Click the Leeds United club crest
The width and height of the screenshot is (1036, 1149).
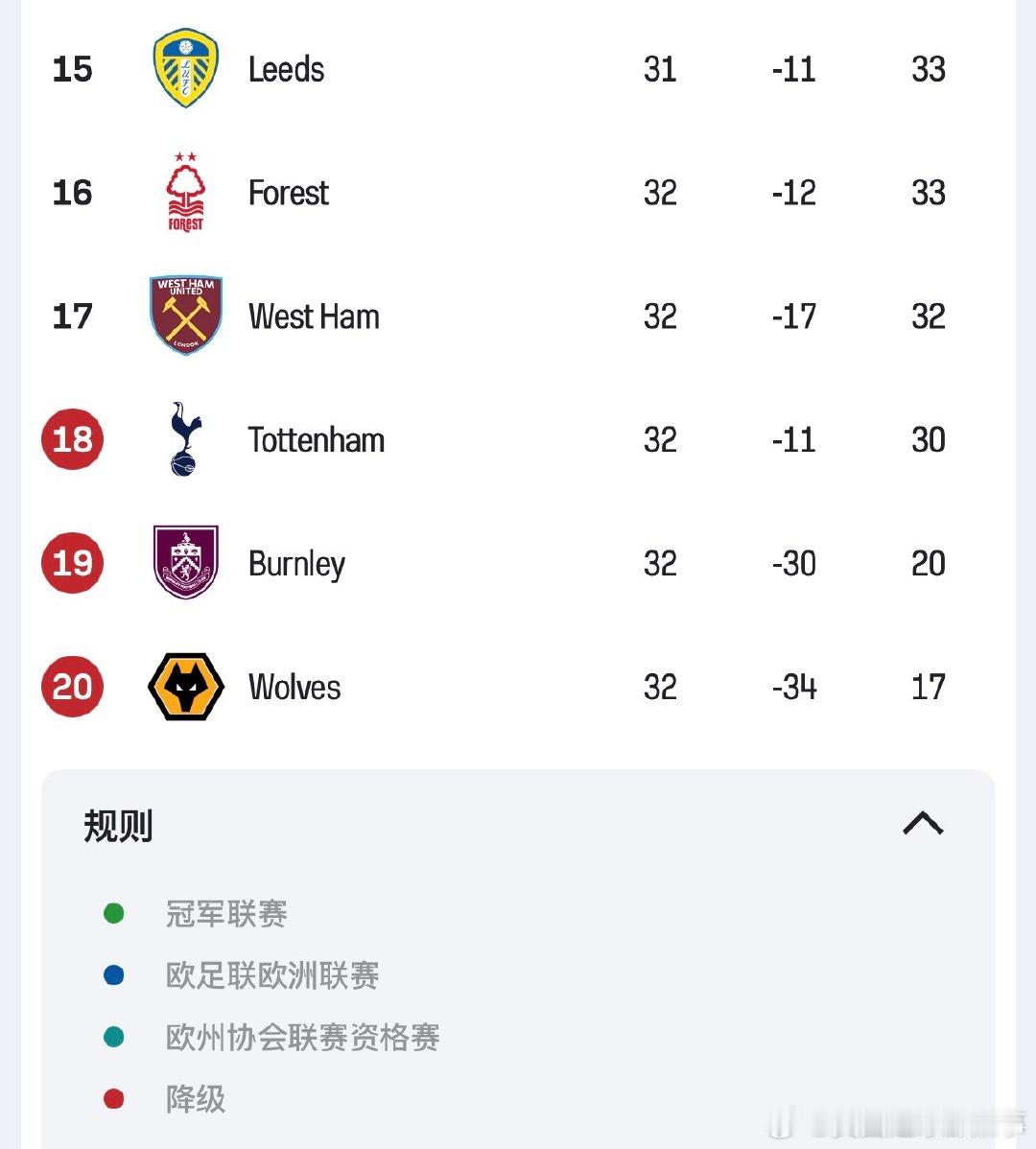[185, 69]
